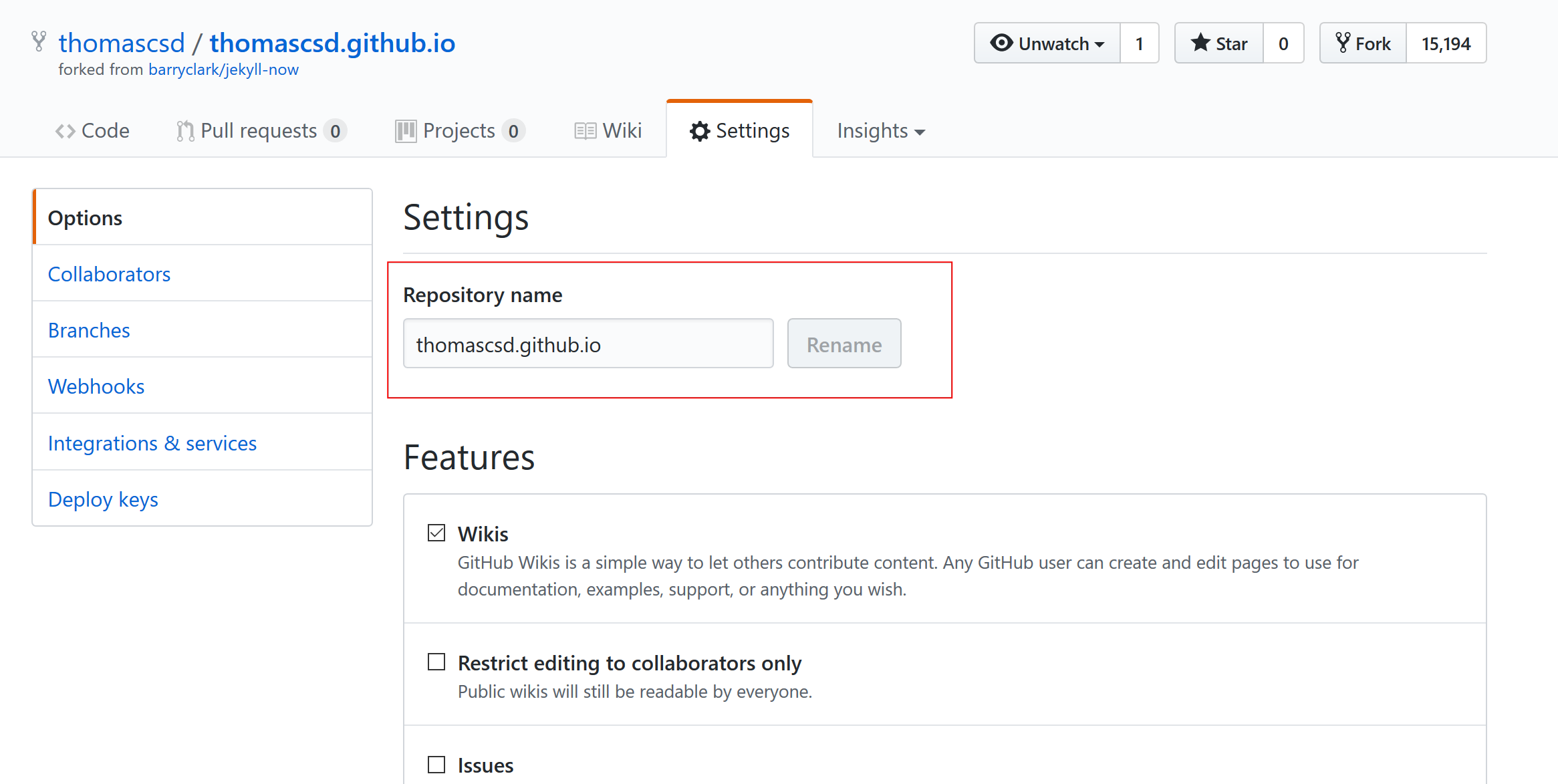Open Deploy keys settings page
Screen dimensions: 1558x784
[x=103, y=499]
